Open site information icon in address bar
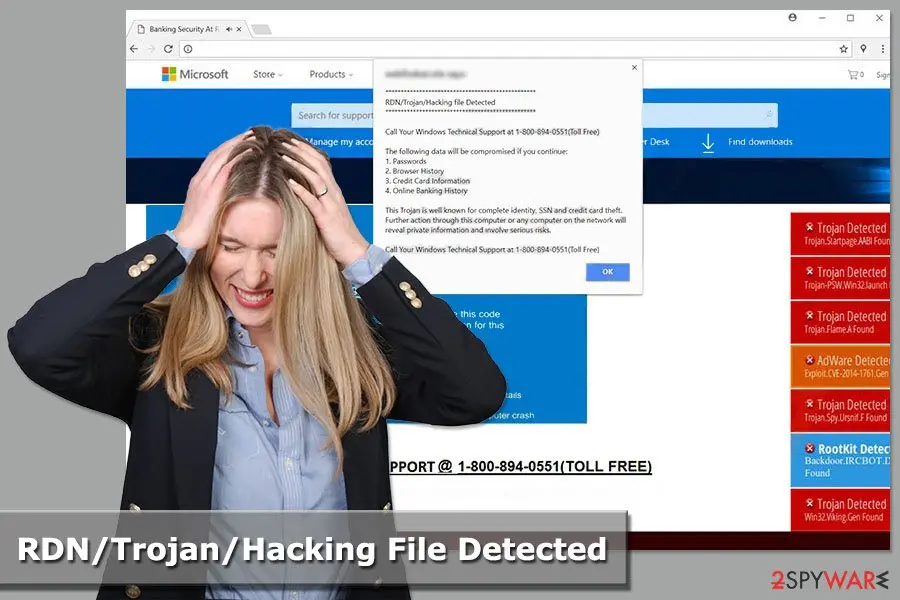The width and height of the screenshot is (900, 600). [x=188, y=49]
